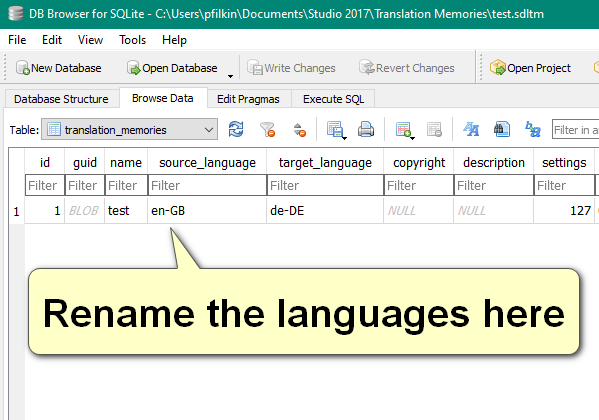The width and height of the screenshot is (599, 420).
Task: Open the File menu
Action: pyautogui.click(x=17, y=40)
